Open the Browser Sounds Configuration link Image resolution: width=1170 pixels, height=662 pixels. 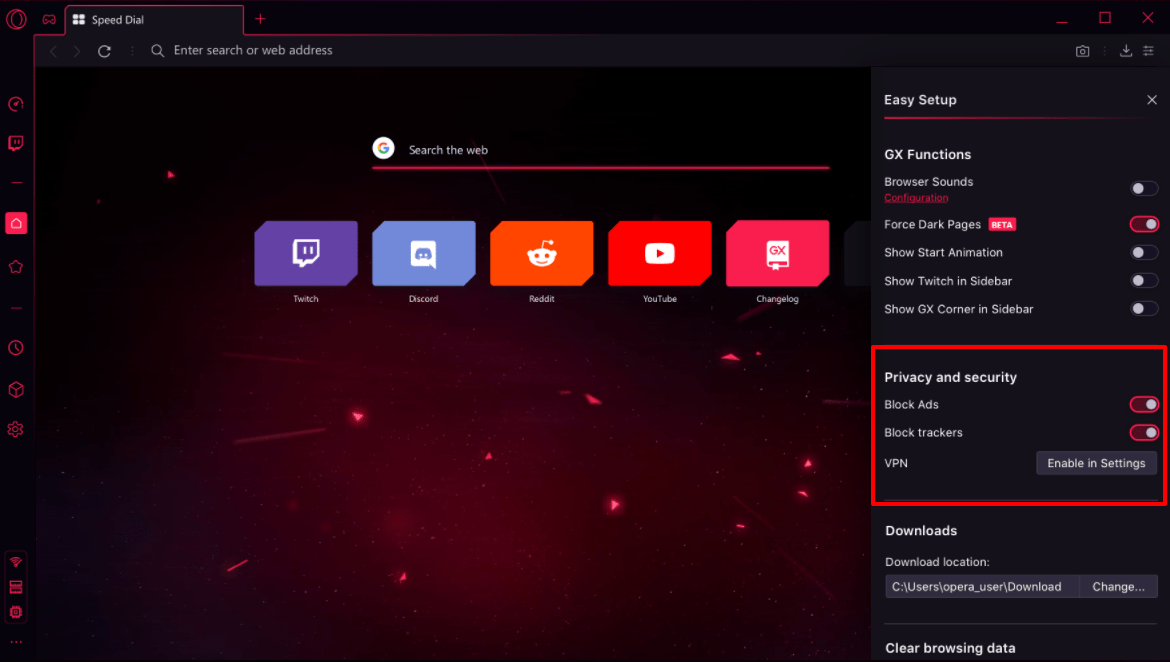click(916, 198)
